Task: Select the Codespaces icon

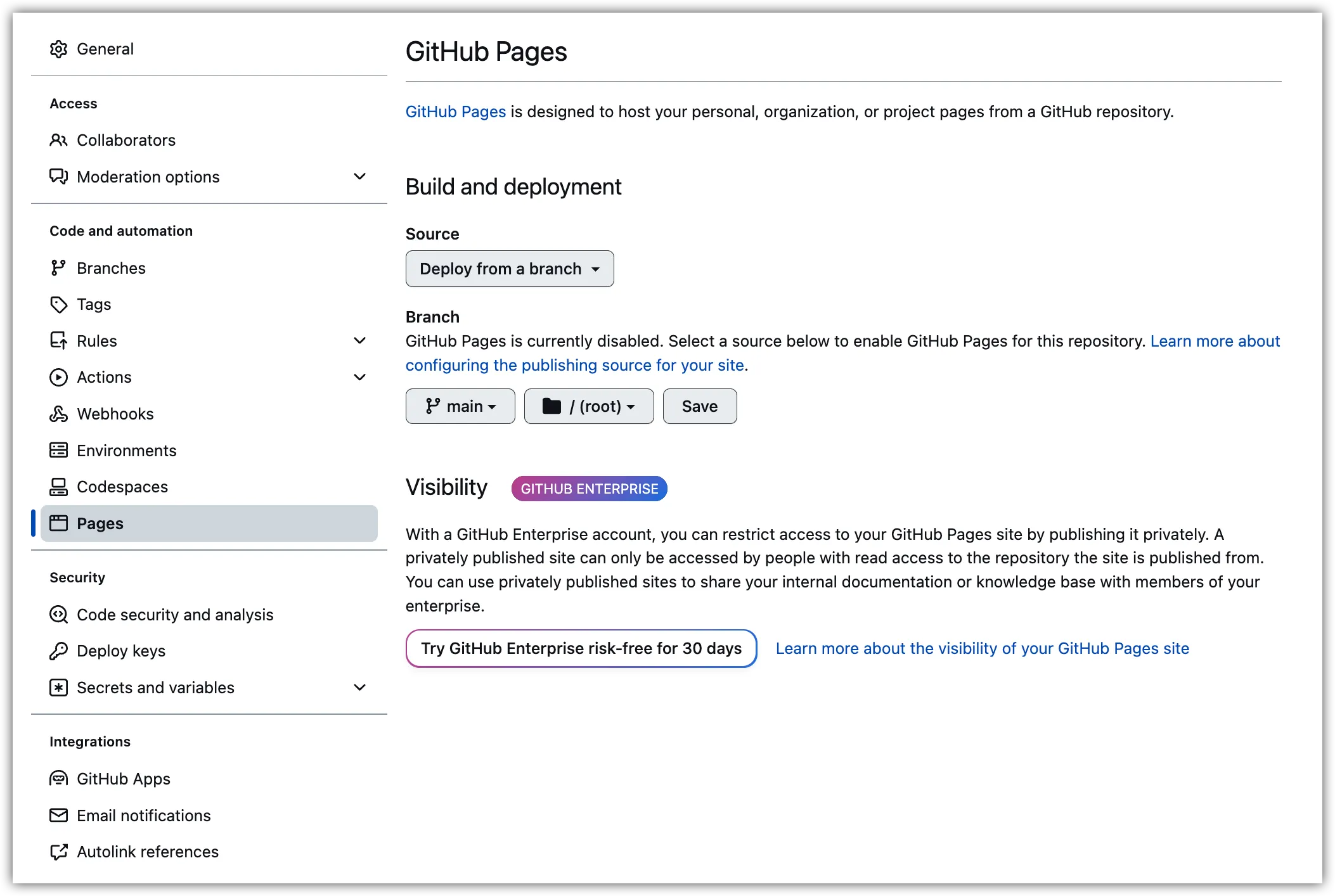Action: click(58, 487)
